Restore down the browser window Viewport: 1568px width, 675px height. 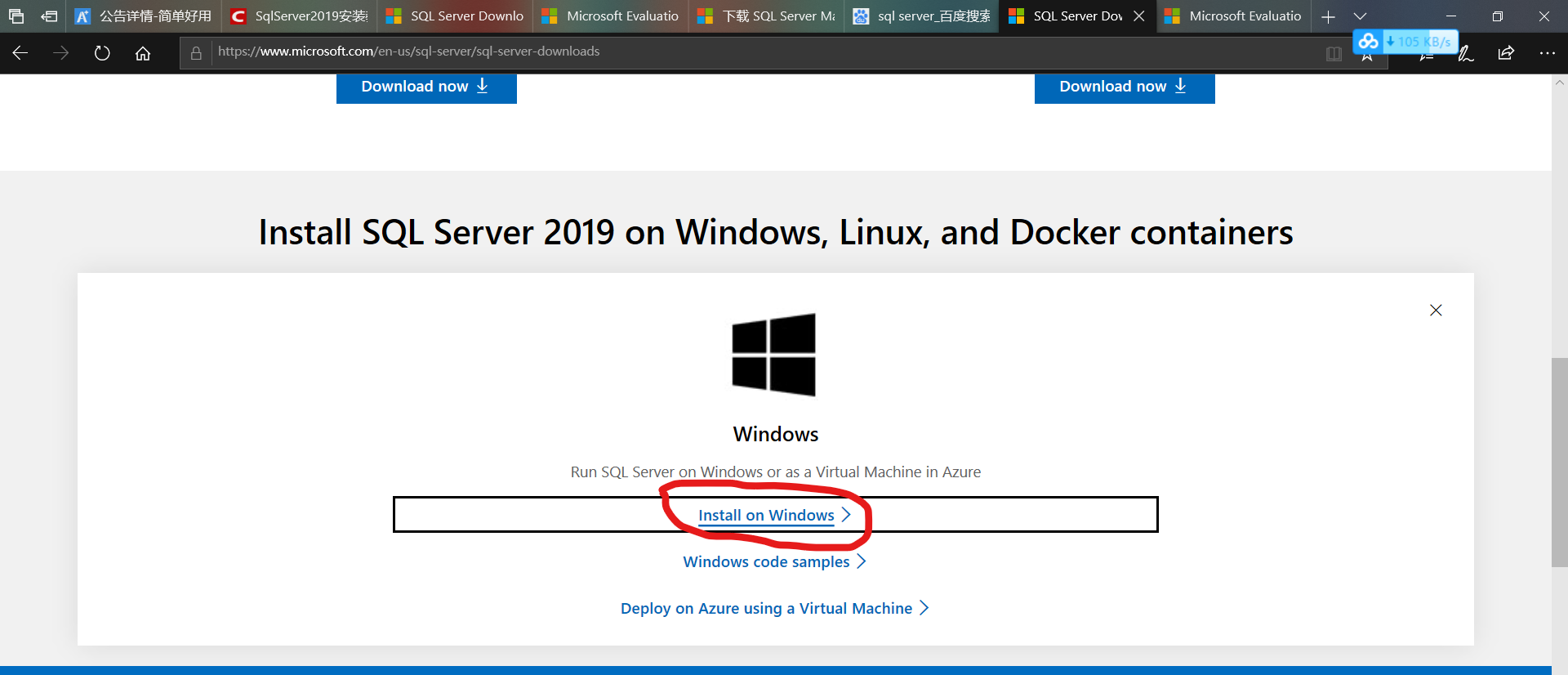point(1497,16)
